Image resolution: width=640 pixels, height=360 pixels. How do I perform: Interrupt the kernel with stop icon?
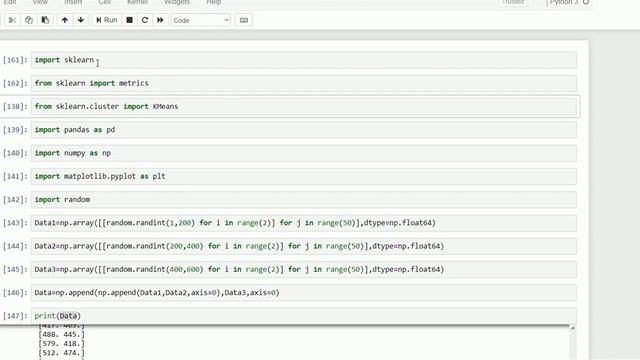pyautogui.click(x=129, y=20)
